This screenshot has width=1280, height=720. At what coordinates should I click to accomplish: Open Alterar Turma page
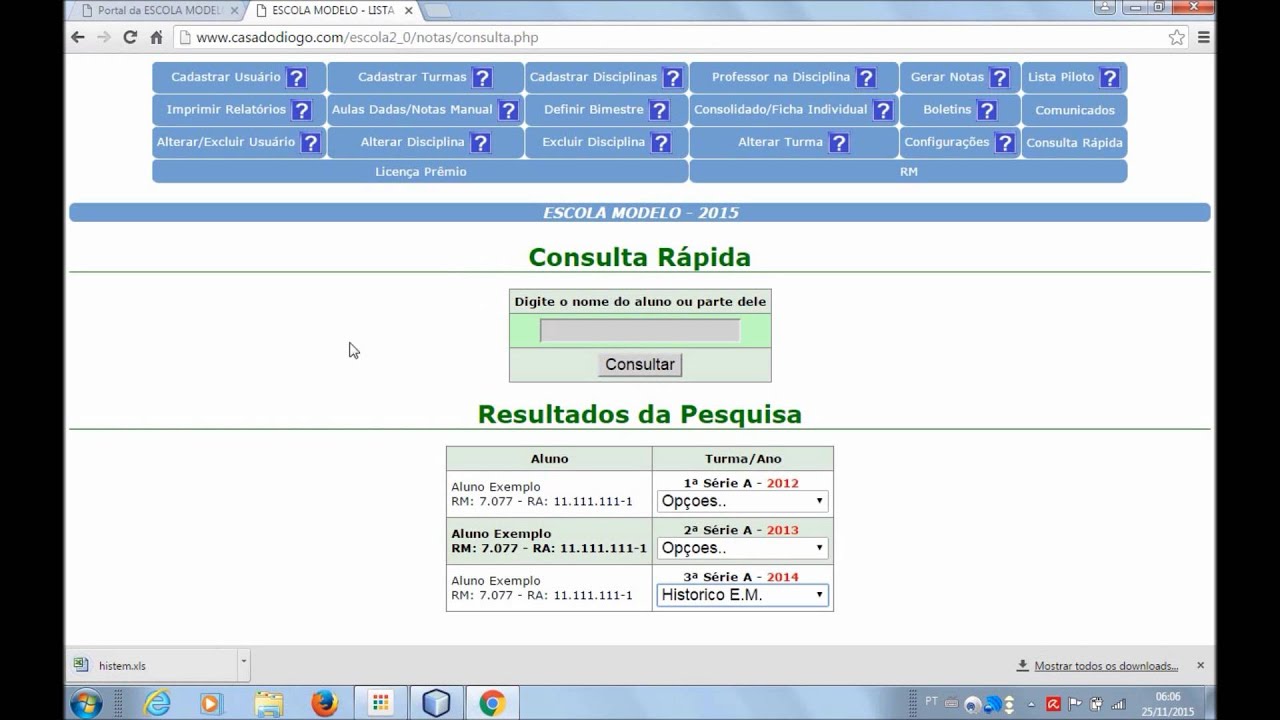point(780,142)
